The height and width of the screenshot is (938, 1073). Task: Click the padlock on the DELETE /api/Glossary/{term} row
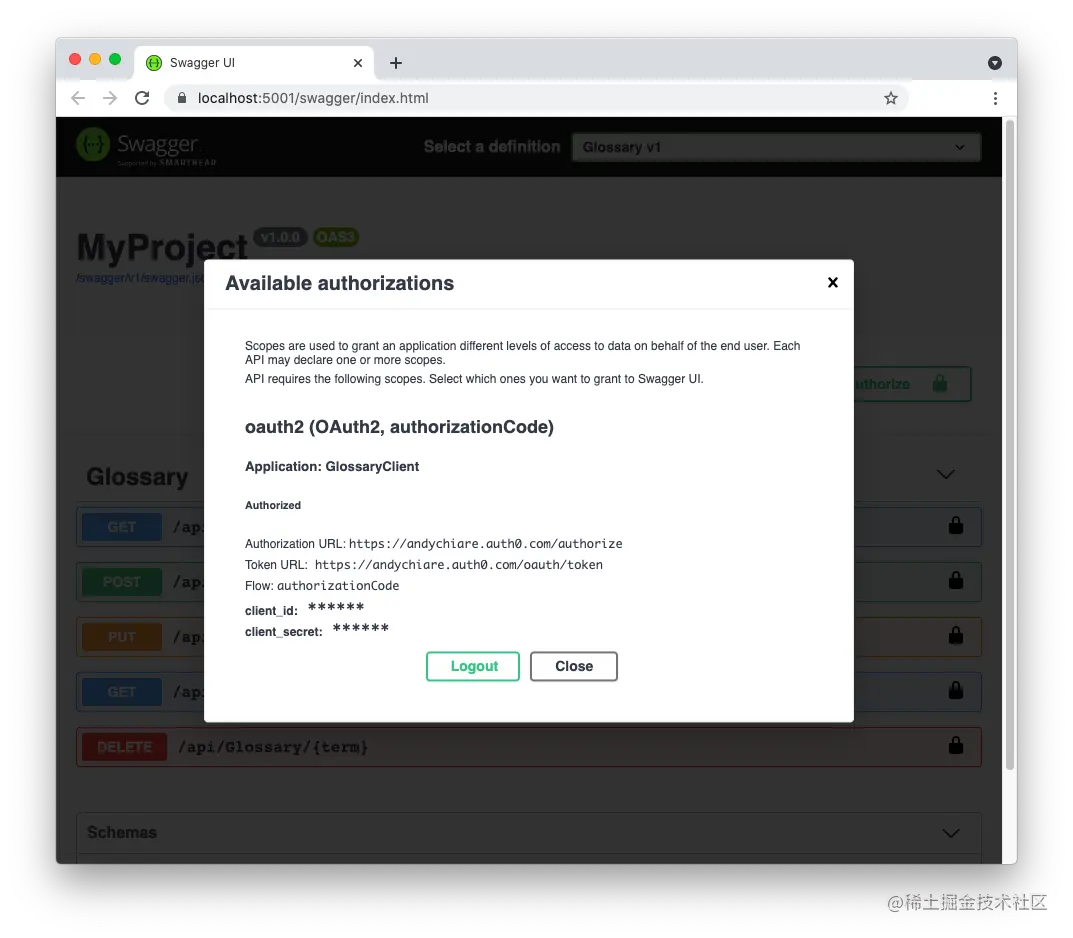click(955, 746)
